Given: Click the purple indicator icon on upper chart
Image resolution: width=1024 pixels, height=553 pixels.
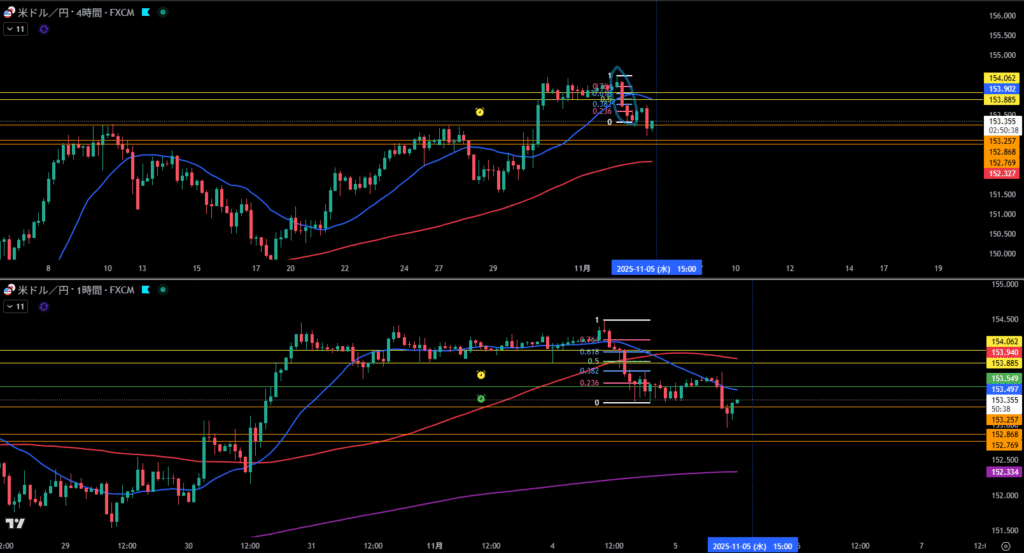Looking at the screenshot, I should pyautogui.click(x=43, y=30).
